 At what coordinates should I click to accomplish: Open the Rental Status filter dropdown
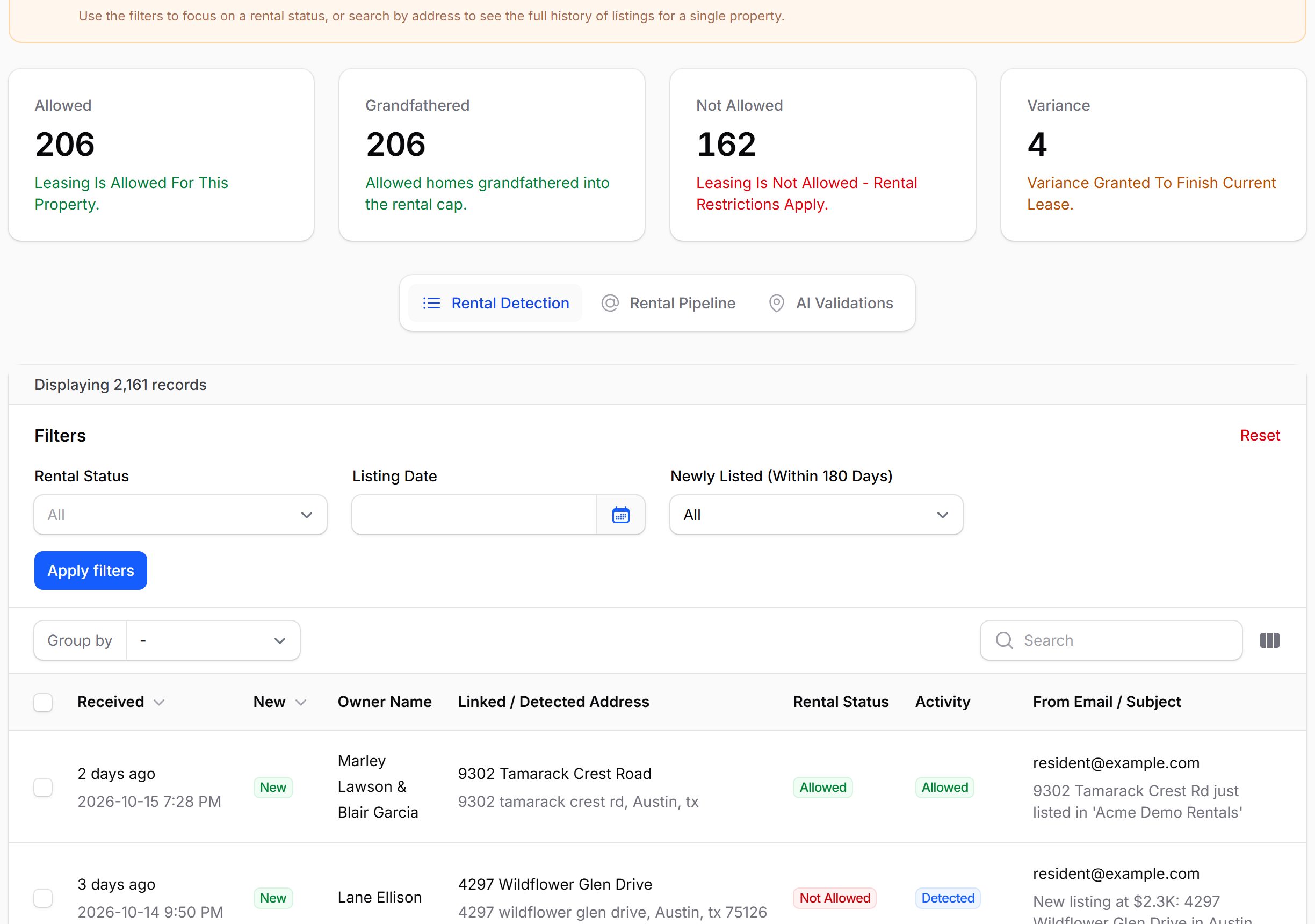tap(180, 515)
